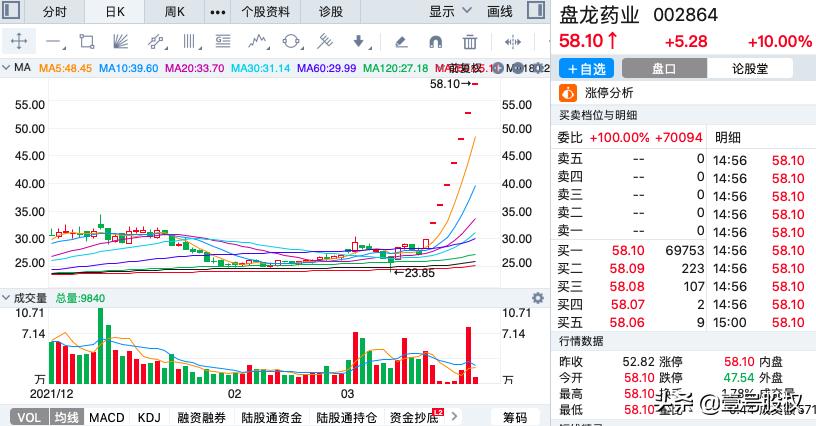Expand the 显示 dropdown
Viewport: 816px width, 426px height.
[x=450, y=11]
